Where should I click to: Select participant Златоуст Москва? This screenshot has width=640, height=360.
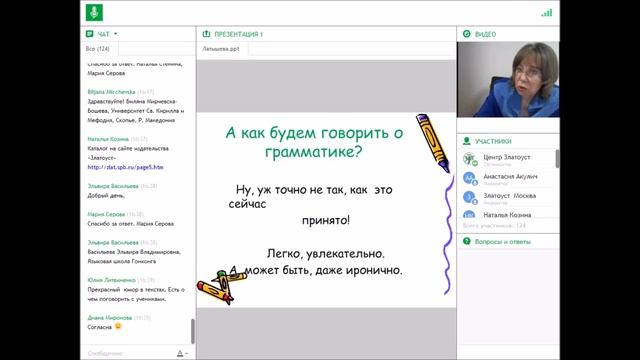pos(509,196)
